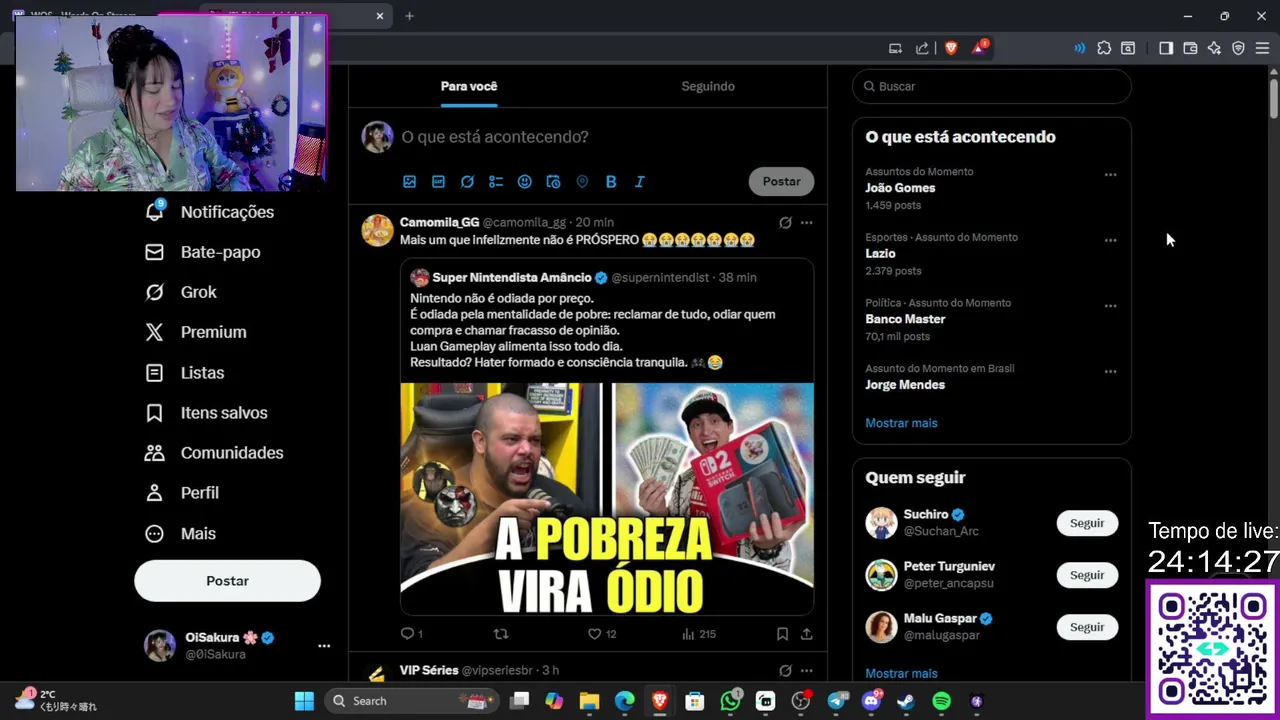1280x720 pixels.
Task: Open Brave Wallet icon
Action: [x=1190, y=48]
